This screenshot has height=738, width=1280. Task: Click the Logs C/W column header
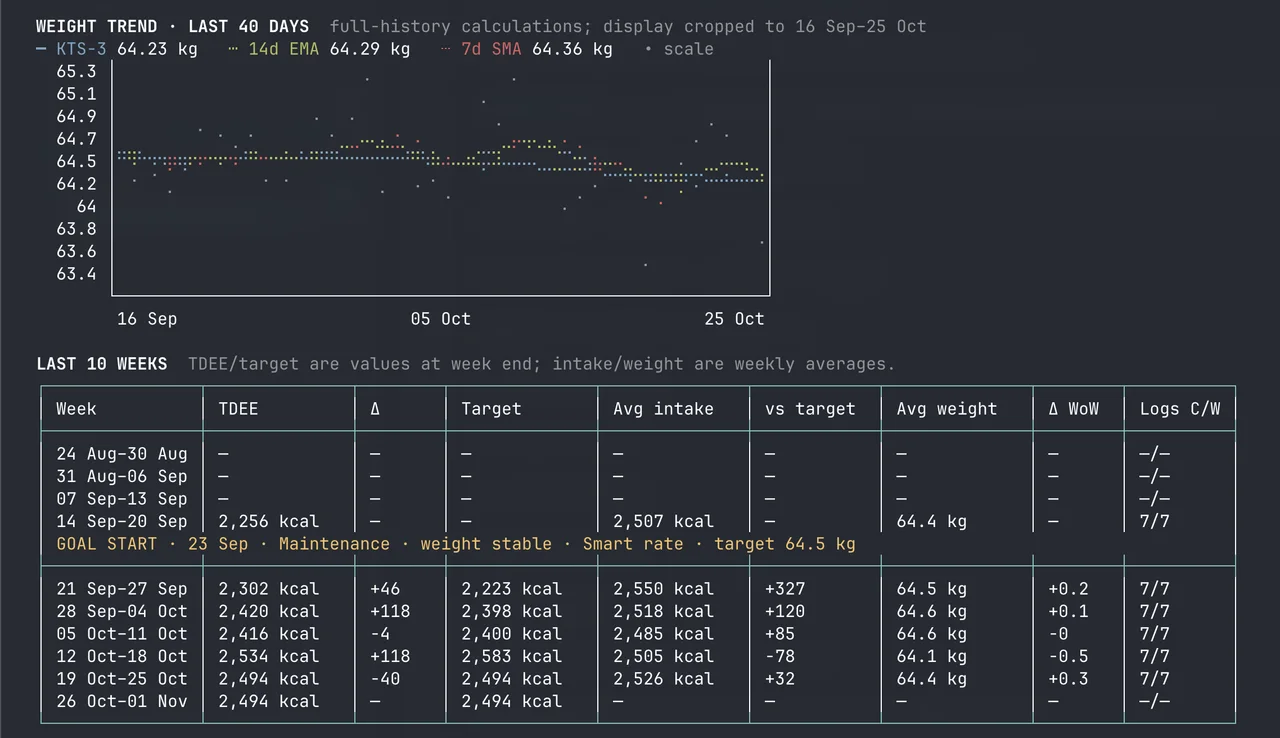coord(1180,409)
